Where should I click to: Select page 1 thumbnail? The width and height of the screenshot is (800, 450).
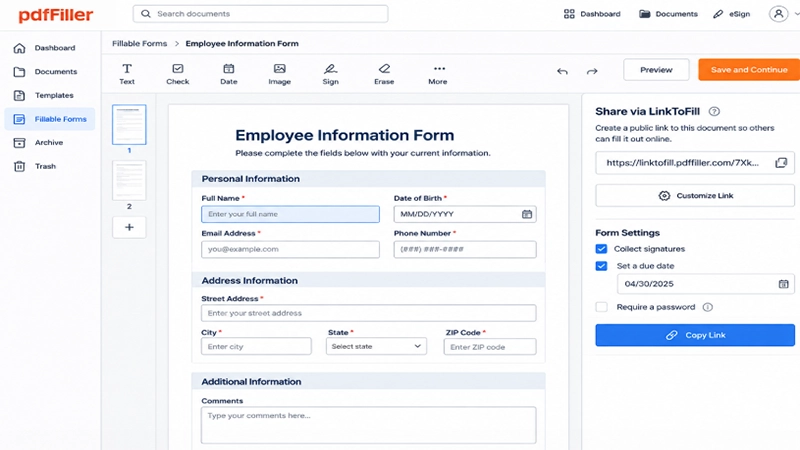129,124
